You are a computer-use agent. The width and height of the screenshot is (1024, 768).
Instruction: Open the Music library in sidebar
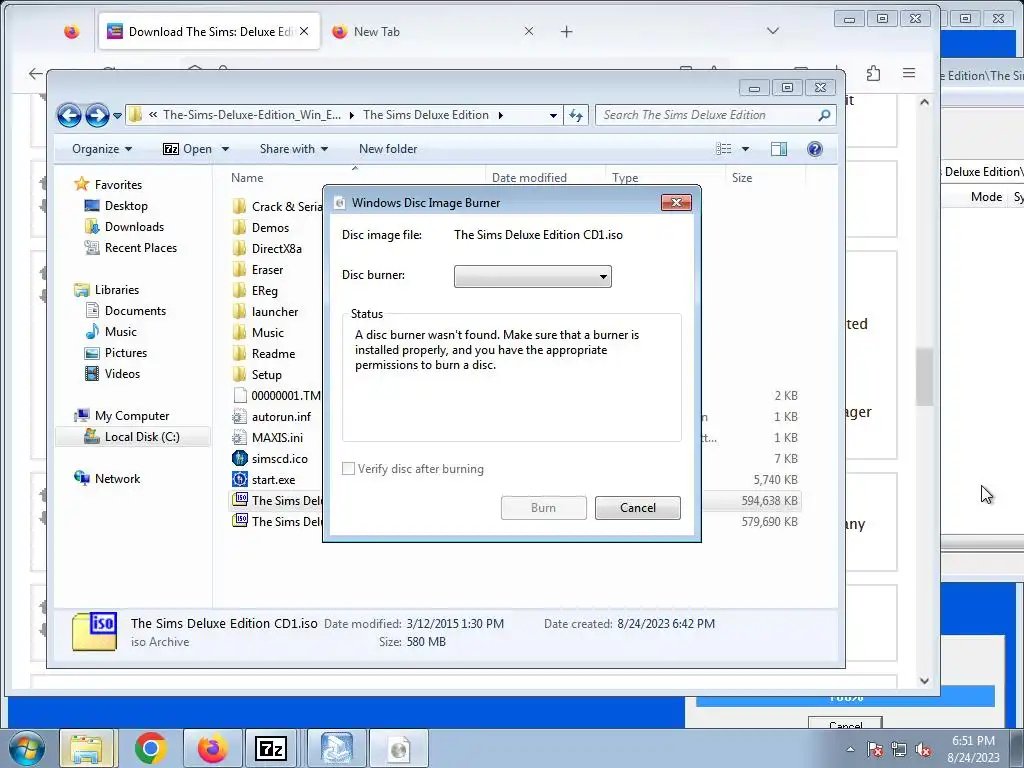[121, 332]
